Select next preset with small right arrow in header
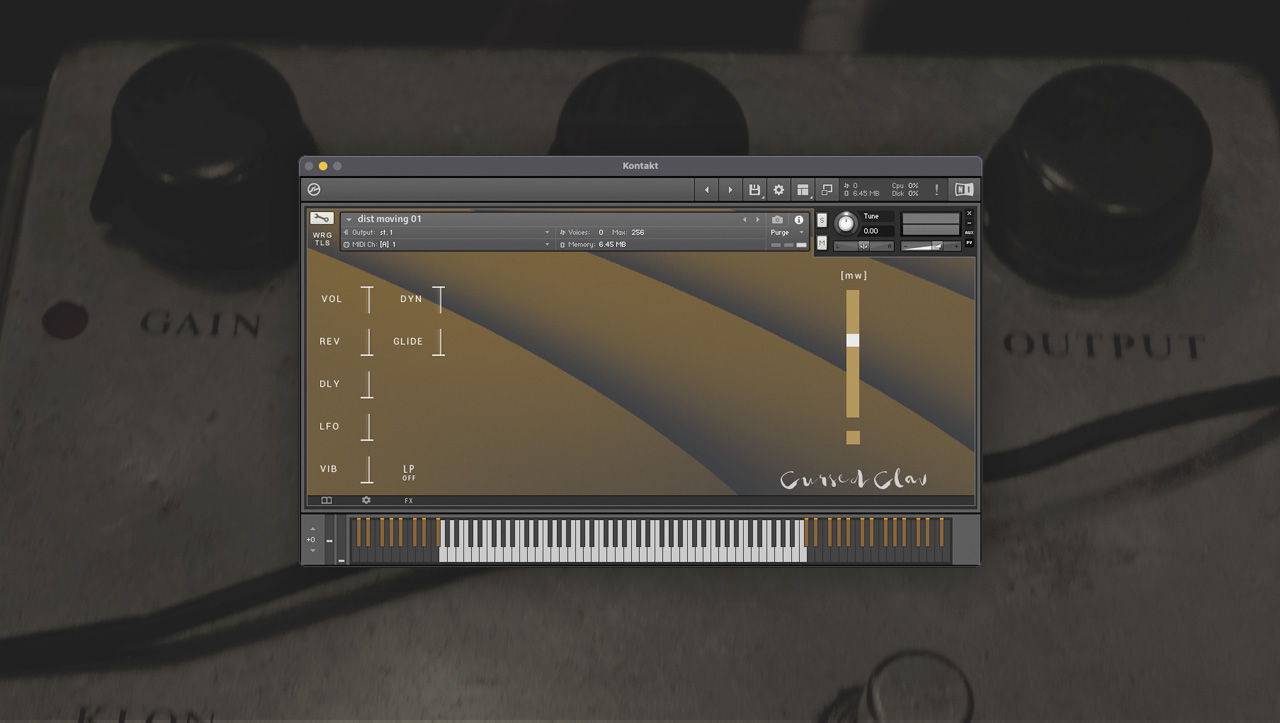The height and width of the screenshot is (723, 1280). 757,220
